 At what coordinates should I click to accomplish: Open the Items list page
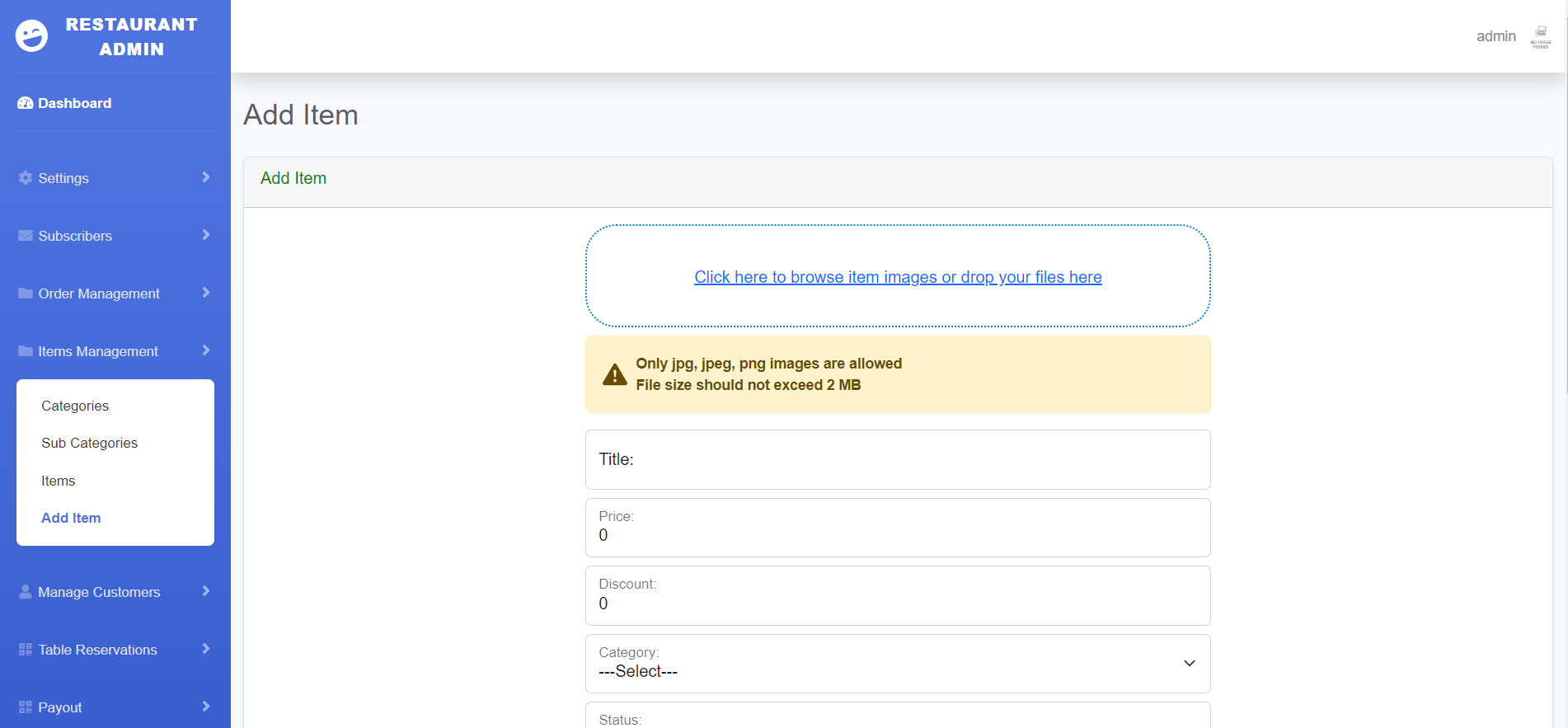58,481
